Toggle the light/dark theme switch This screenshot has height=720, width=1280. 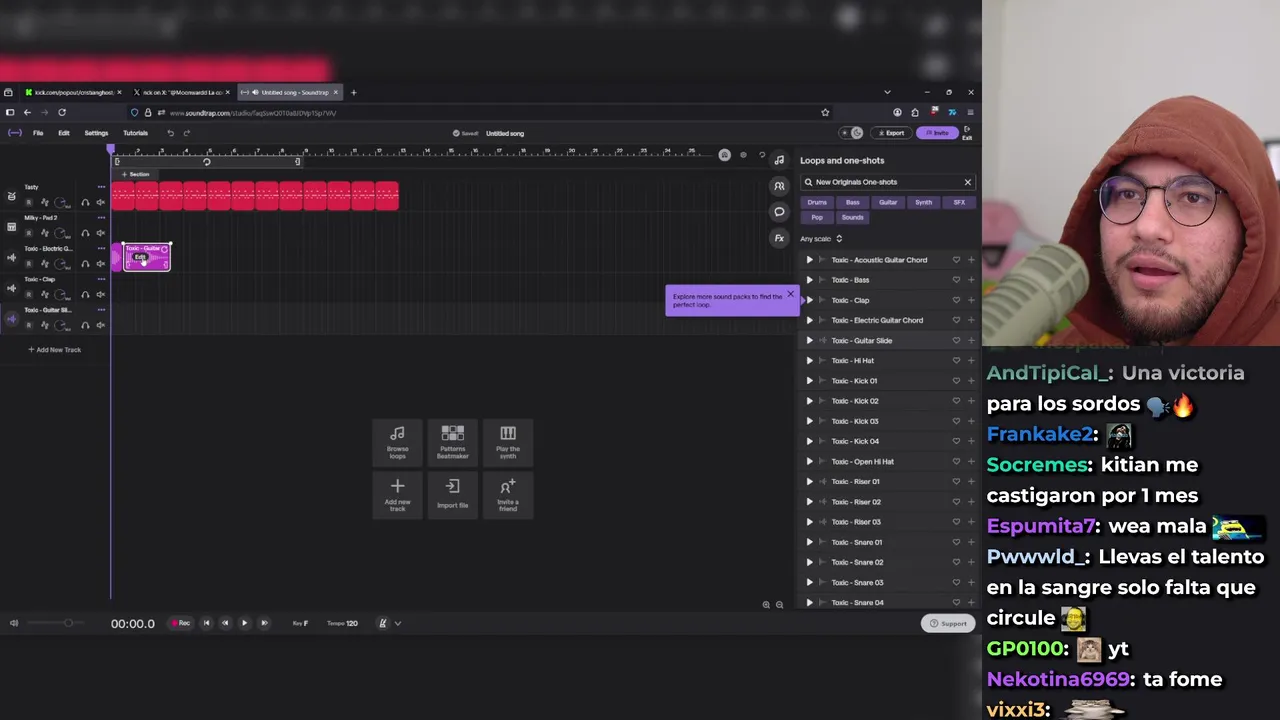click(x=850, y=133)
